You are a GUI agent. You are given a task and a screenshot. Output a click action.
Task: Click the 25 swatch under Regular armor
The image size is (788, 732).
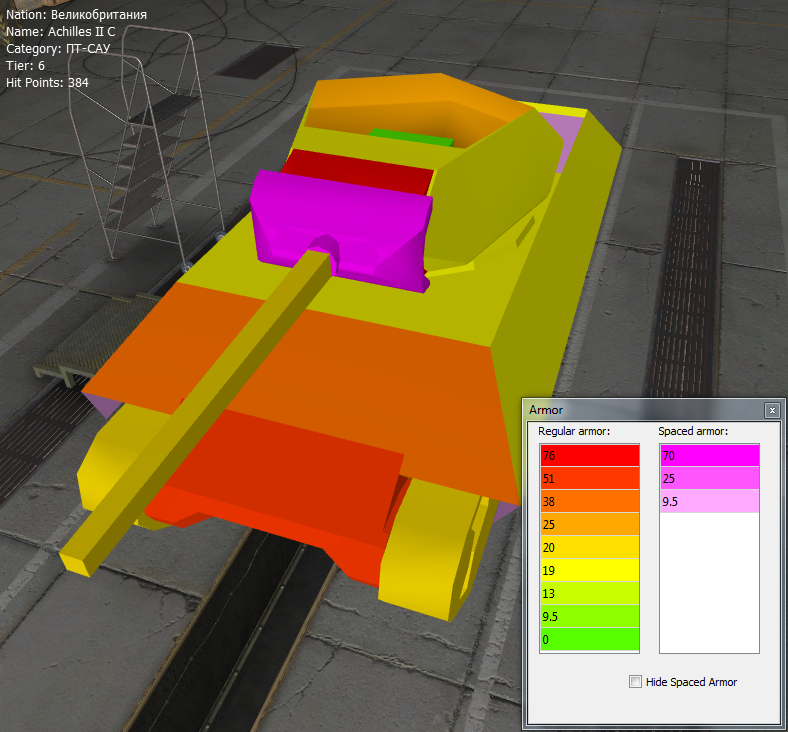coord(589,524)
